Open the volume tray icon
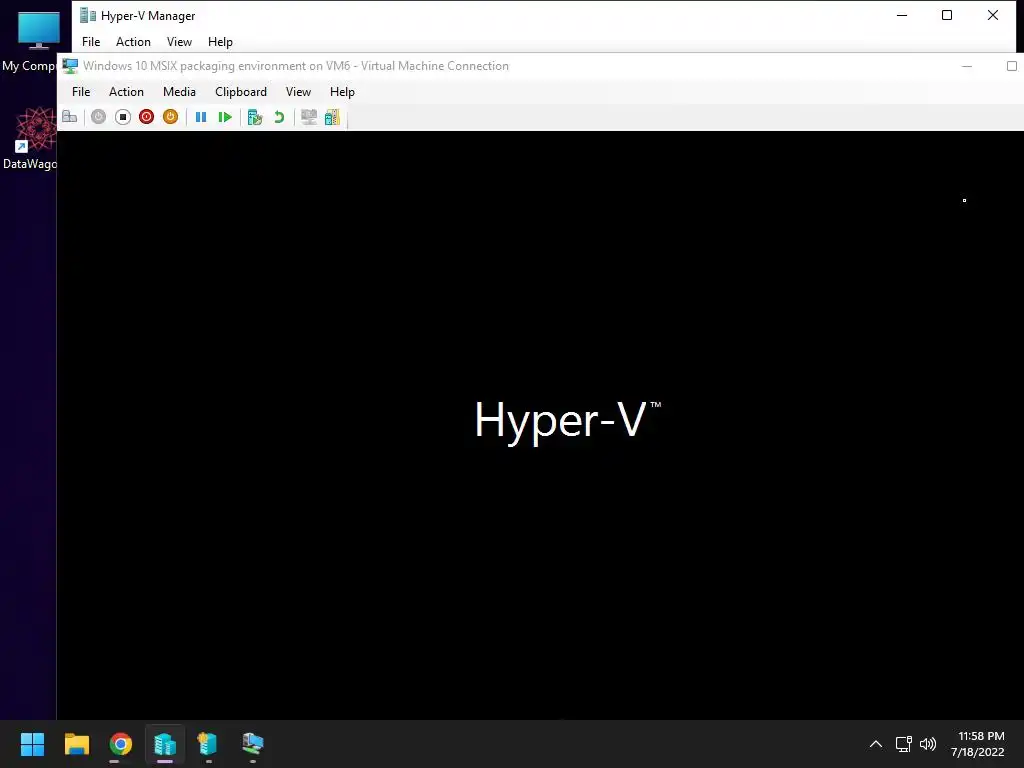The height and width of the screenshot is (768, 1024). pyautogui.click(x=927, y=744)
